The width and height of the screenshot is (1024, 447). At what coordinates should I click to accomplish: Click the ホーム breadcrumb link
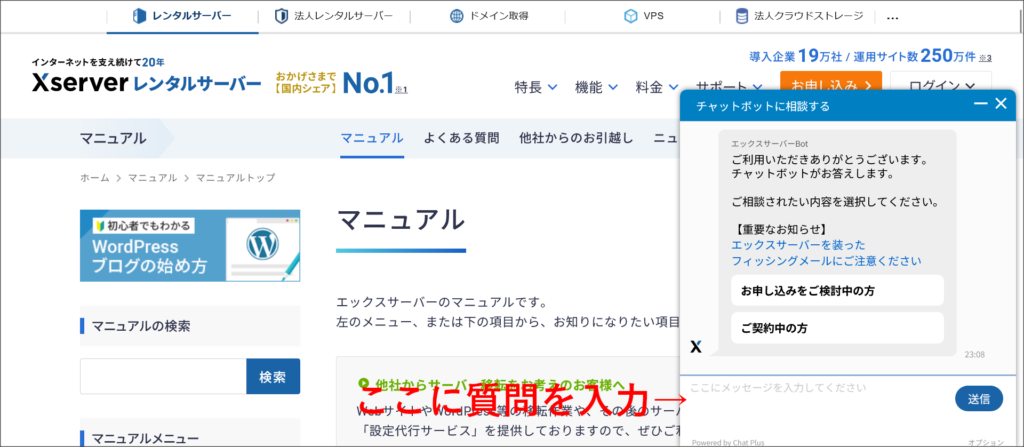coord(95,178)
